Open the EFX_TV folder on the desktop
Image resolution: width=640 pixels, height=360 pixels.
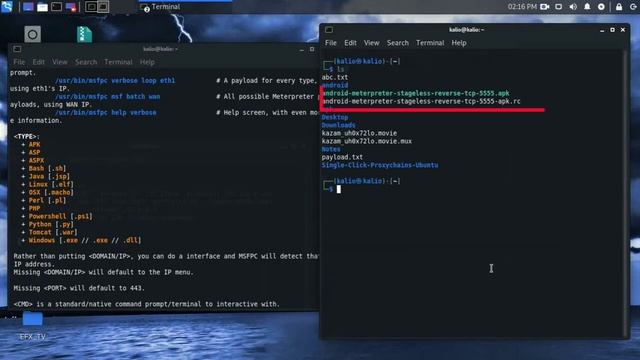[33, 327]
